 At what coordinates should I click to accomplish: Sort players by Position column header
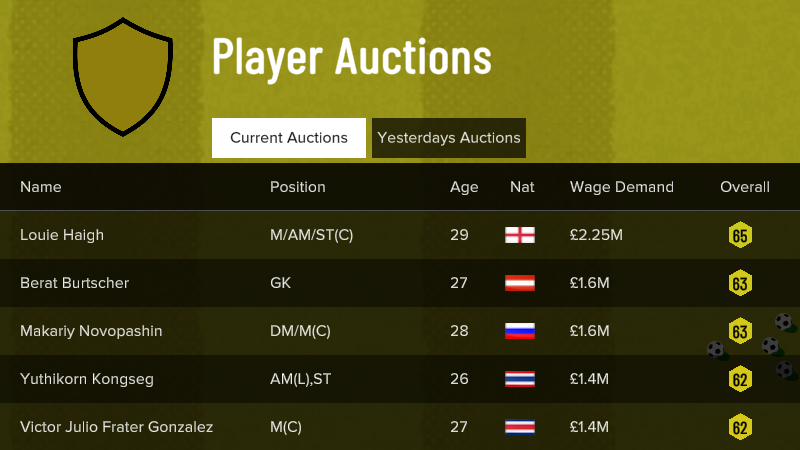(298, 187)
